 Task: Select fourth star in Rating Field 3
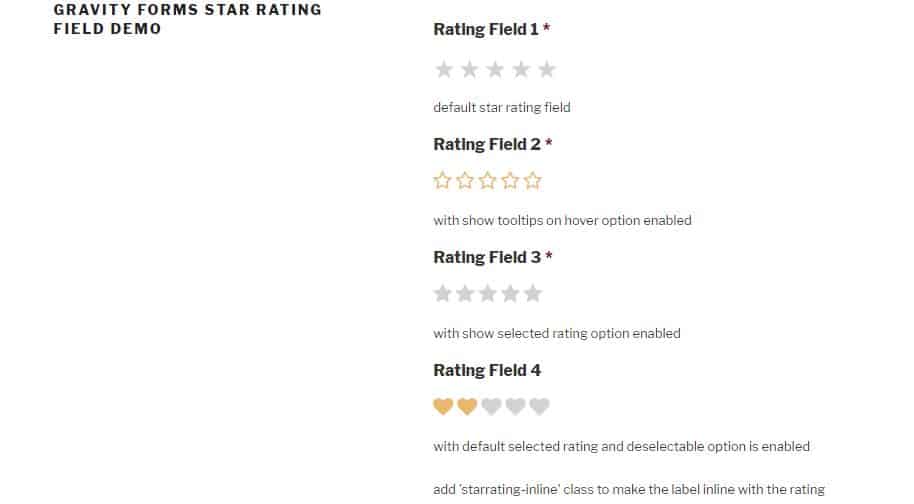510,293
